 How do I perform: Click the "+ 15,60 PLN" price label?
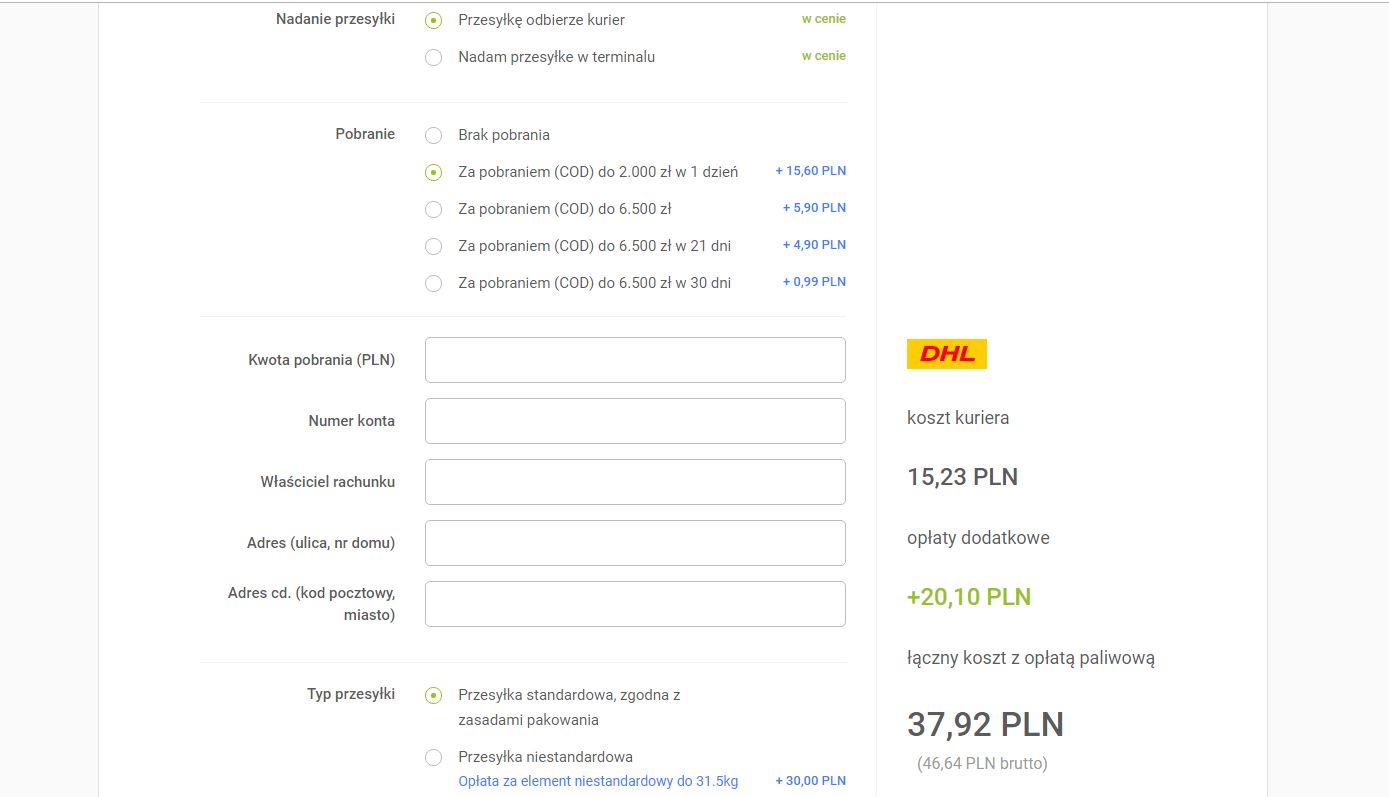click(x=810, y=171)
